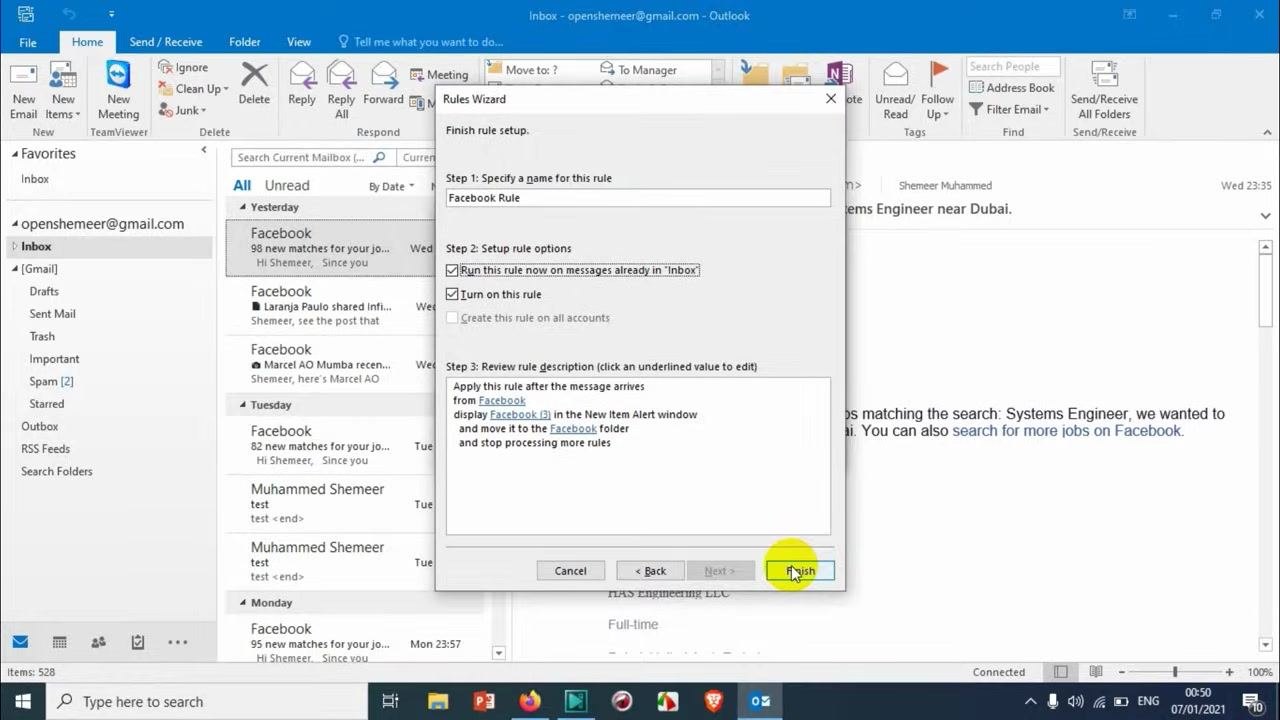Select the Sent Mail folder
The image size is (1280, 720).
52,314
